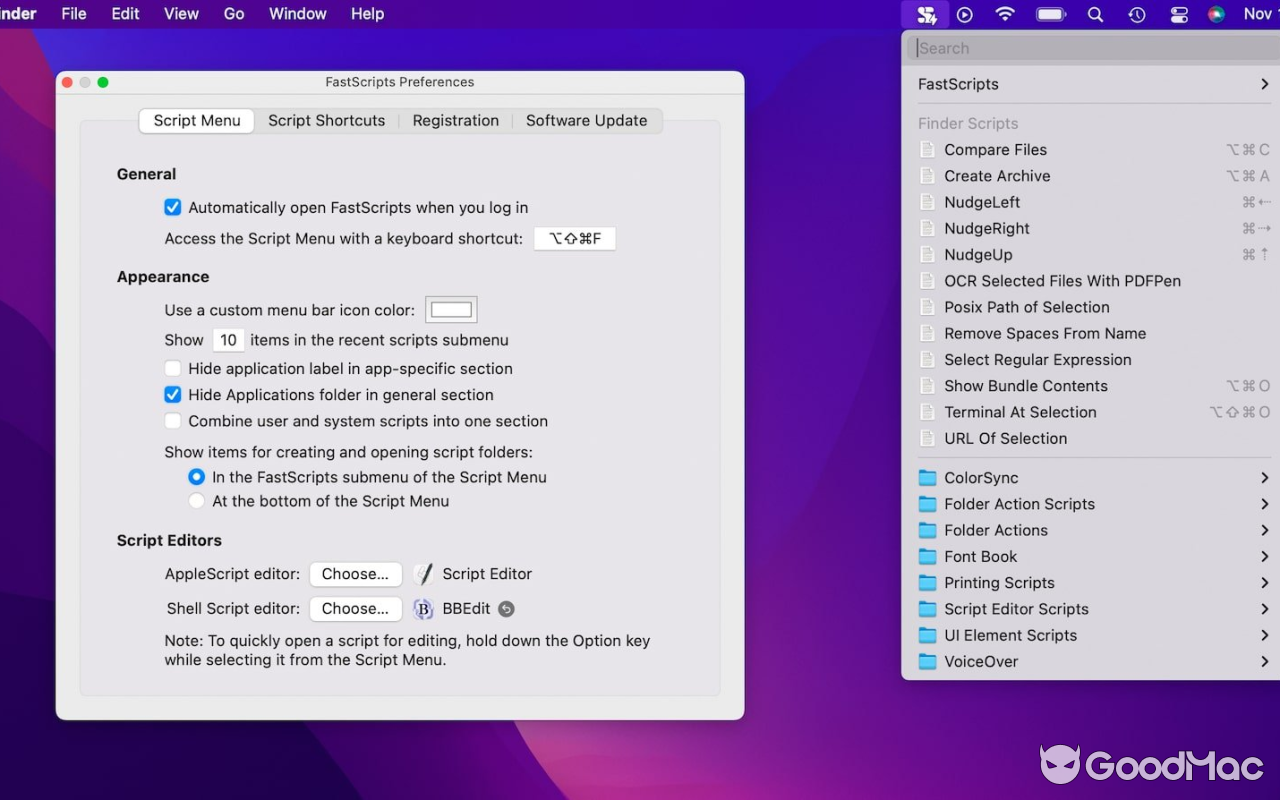This screenshot has height=800, width=1280.
Task: Click the play circle icon in menu bar
Action: point(964,14)
